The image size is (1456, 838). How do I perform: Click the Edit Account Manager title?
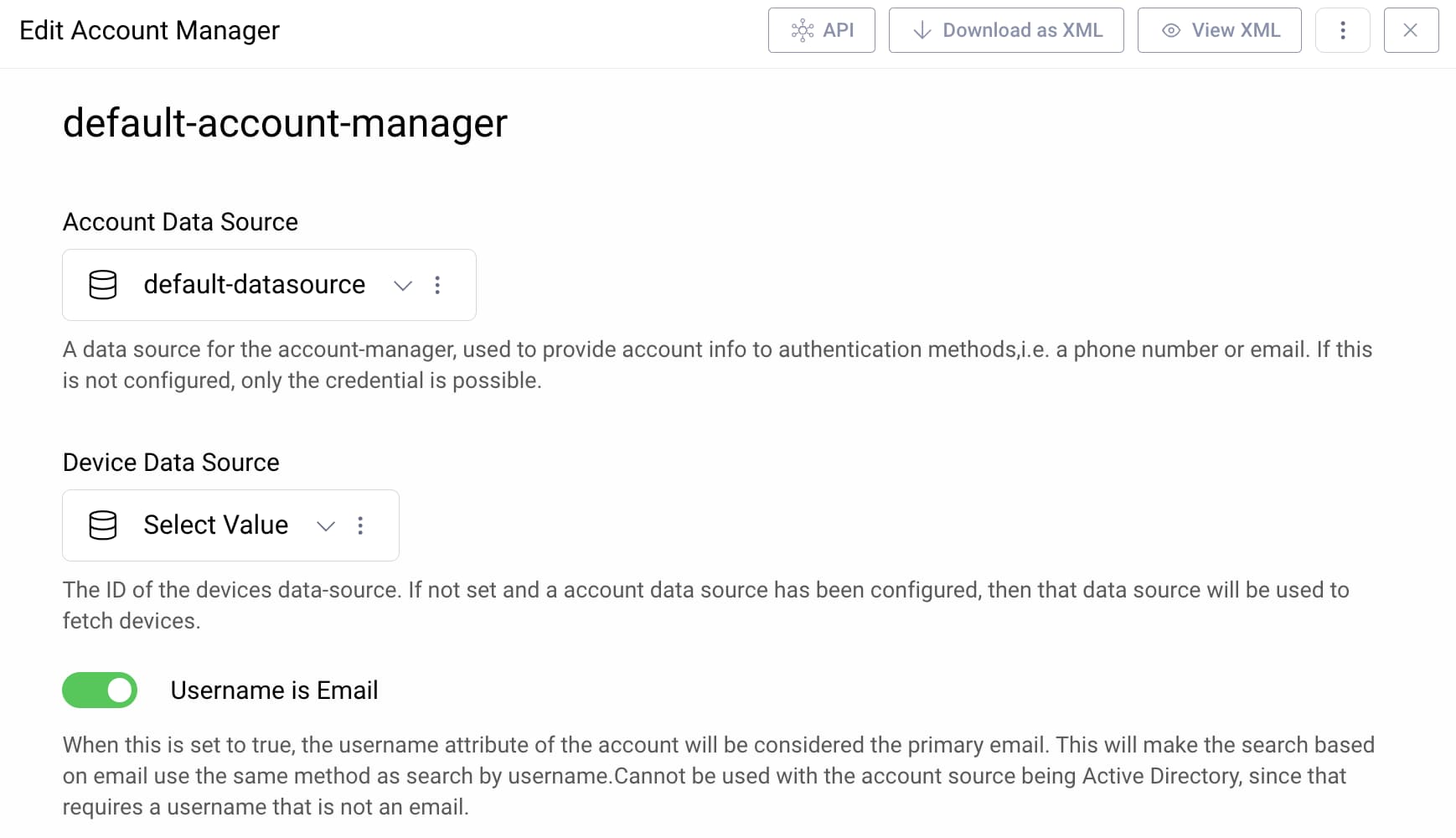[151, 30]
